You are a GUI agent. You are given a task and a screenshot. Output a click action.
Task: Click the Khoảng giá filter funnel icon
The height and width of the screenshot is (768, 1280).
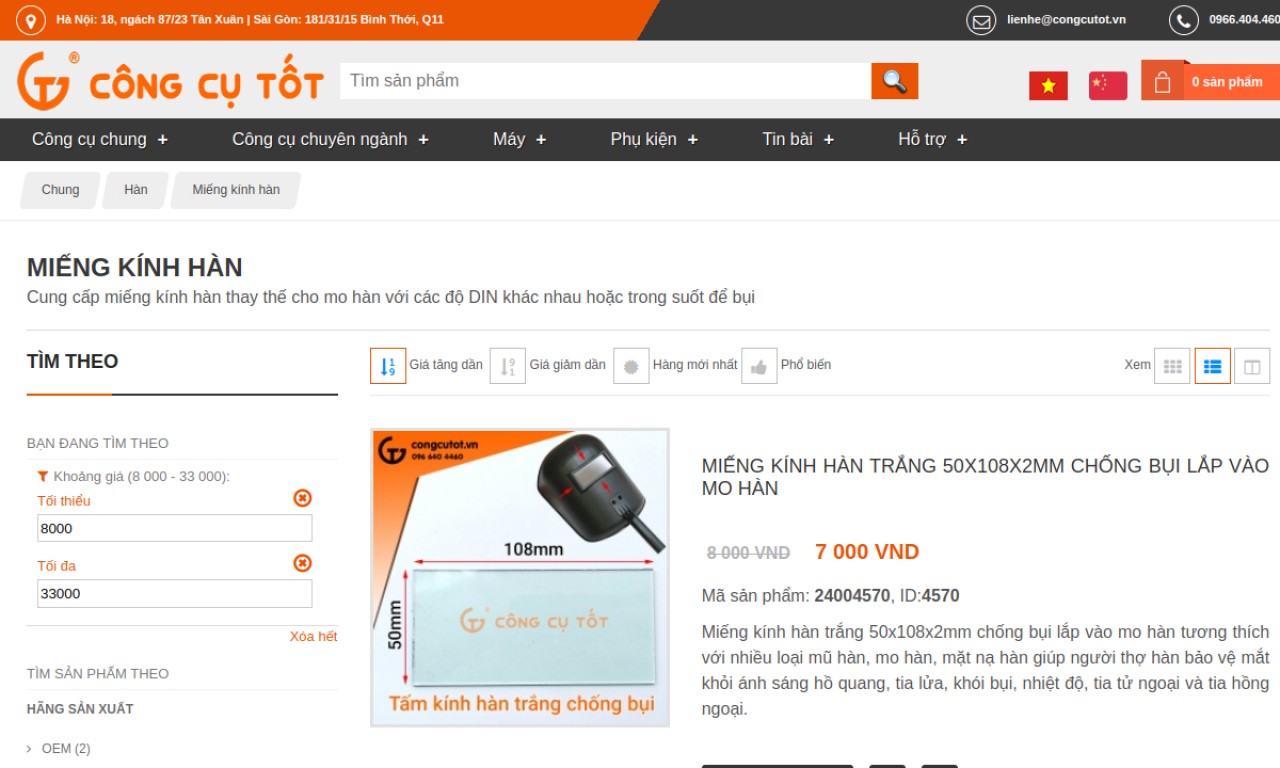coord(43,476)
